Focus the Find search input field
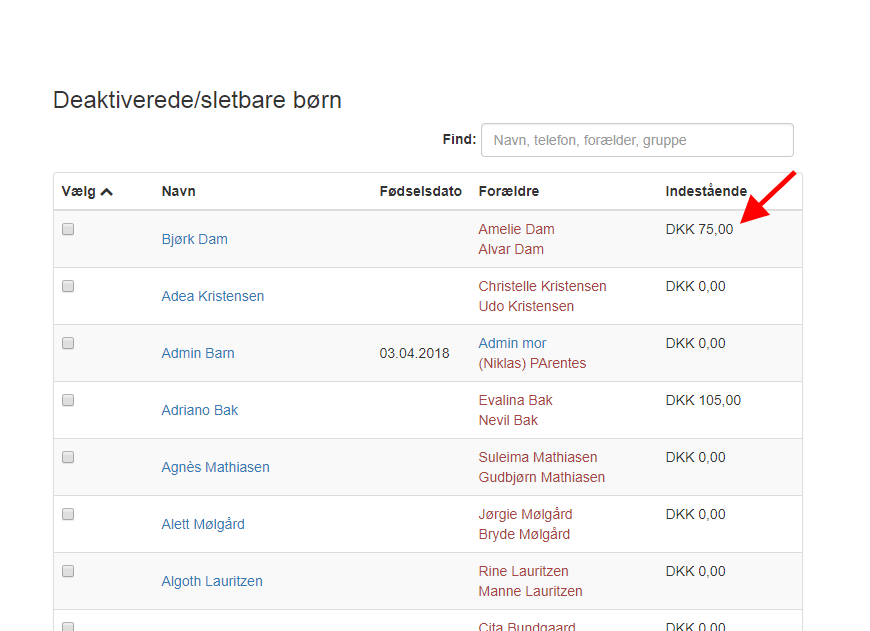The width and height of the screenshot is (870, 631). point(637,140)
